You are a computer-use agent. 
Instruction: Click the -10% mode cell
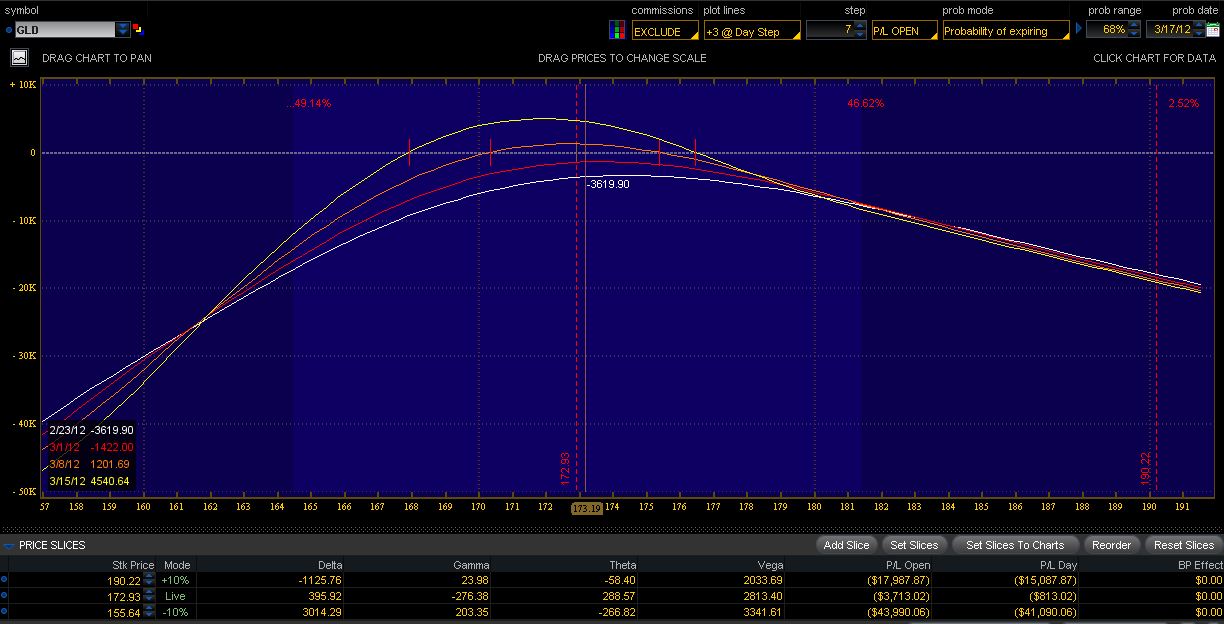click(x=176, y=611)
